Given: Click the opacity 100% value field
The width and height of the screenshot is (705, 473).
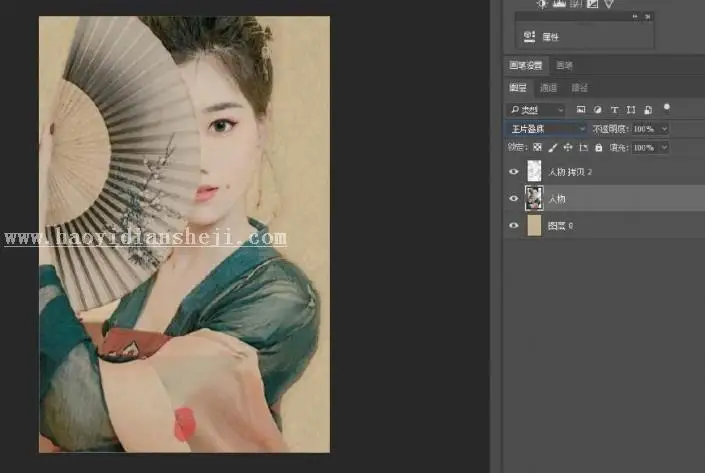Looking at the screenshot, I should click(644, 129).
